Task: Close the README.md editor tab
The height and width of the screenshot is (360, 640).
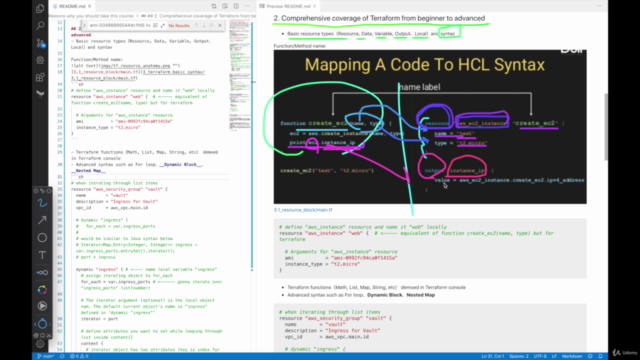Action: click(90, 6)
